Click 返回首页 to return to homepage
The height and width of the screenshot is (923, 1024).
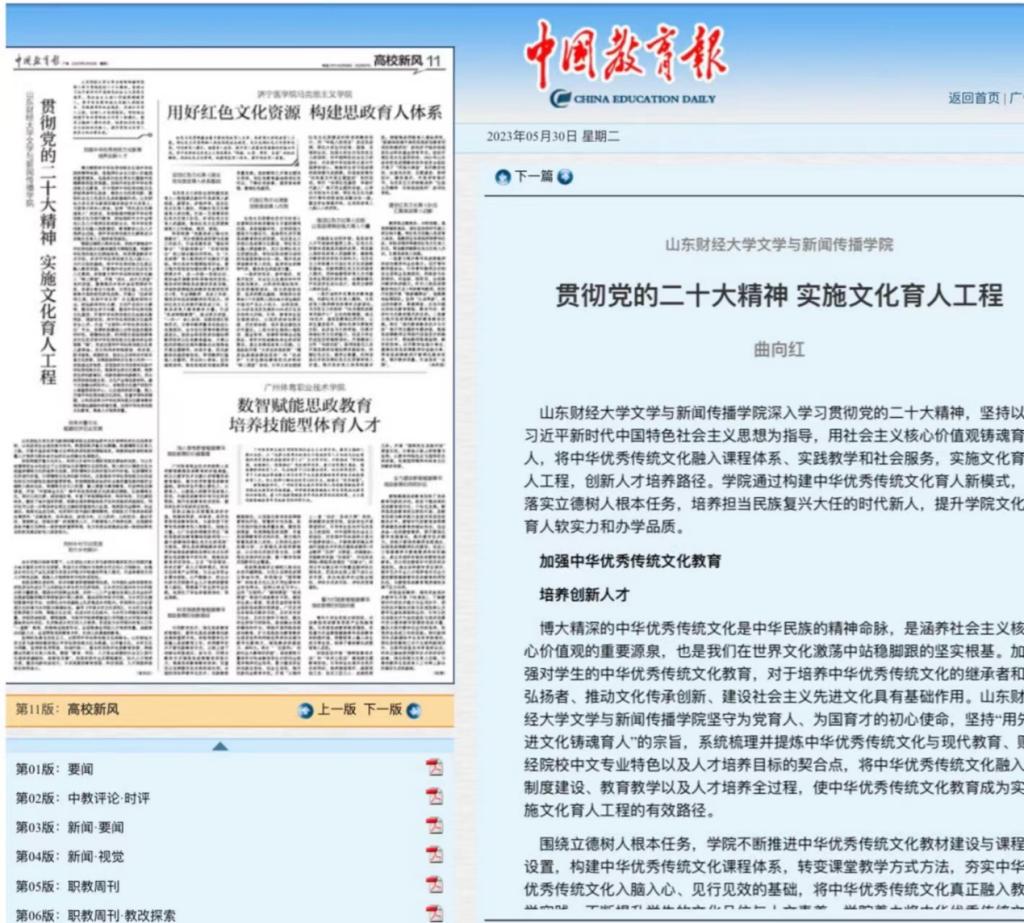point(973,97)
